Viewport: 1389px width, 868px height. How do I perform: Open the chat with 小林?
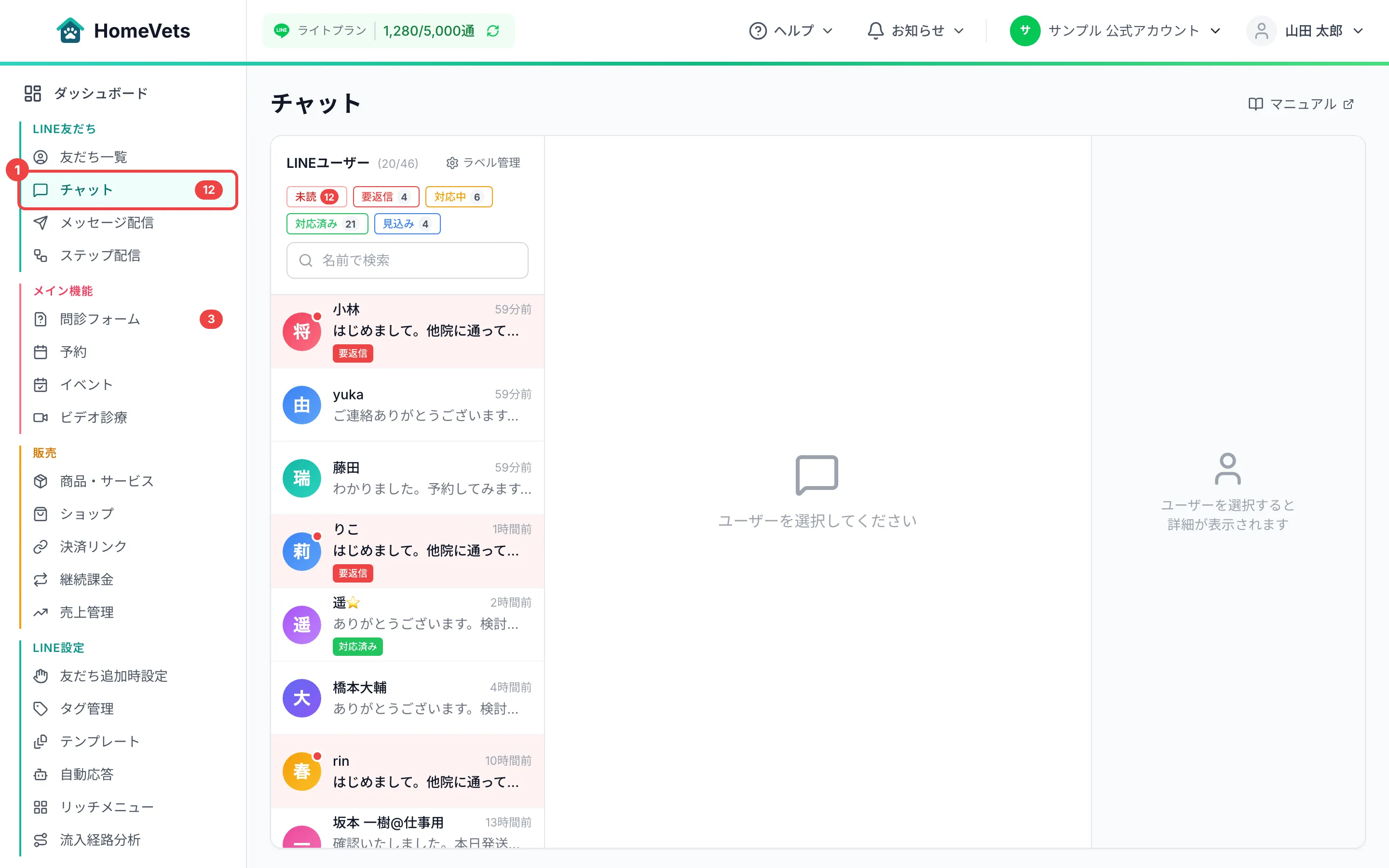407,331
